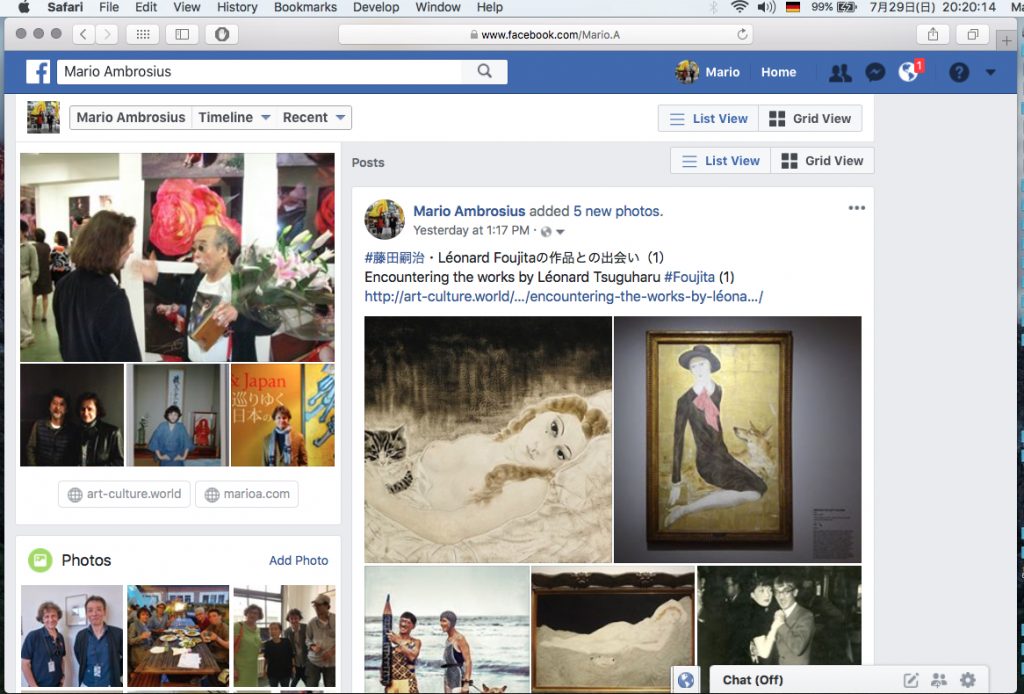Open the large featured photo with flowers

coord(177,257)
